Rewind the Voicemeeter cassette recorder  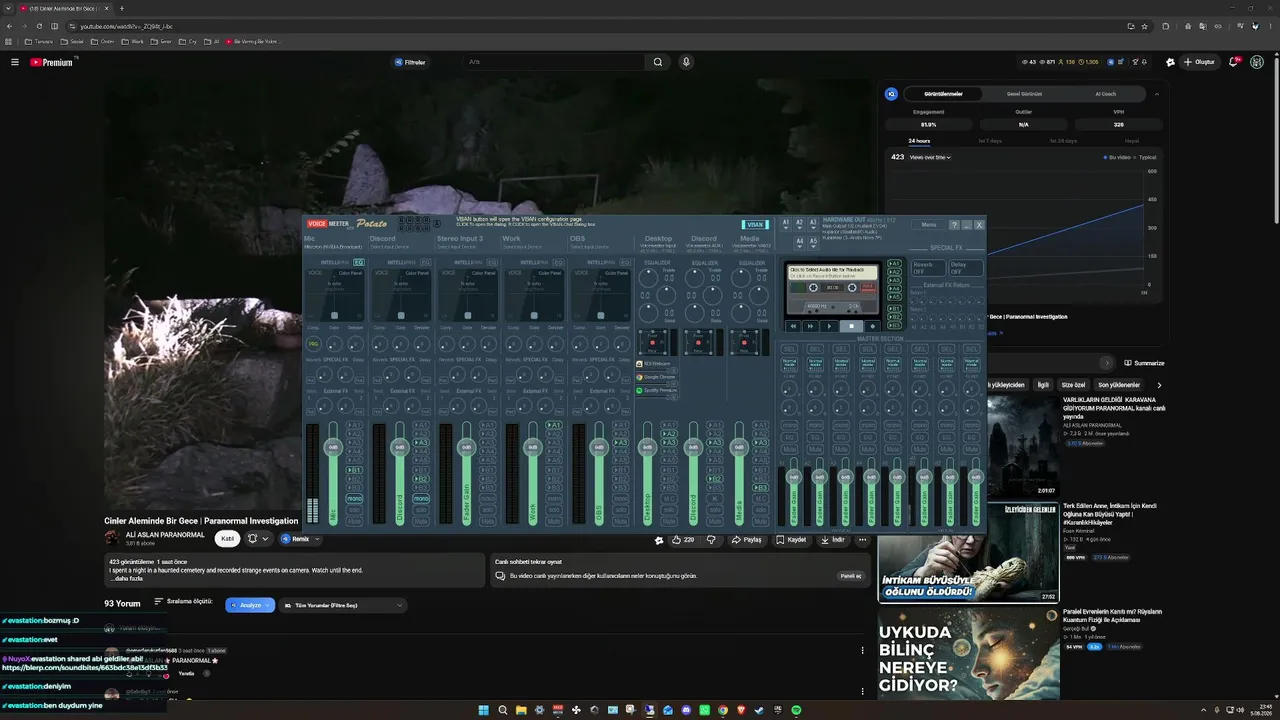coord(793,326)
